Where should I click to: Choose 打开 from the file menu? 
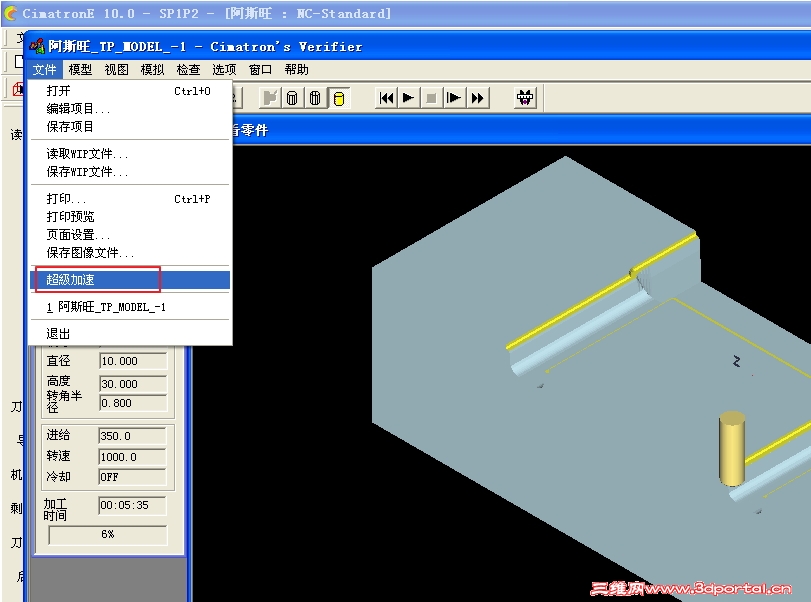click(130, 91)
